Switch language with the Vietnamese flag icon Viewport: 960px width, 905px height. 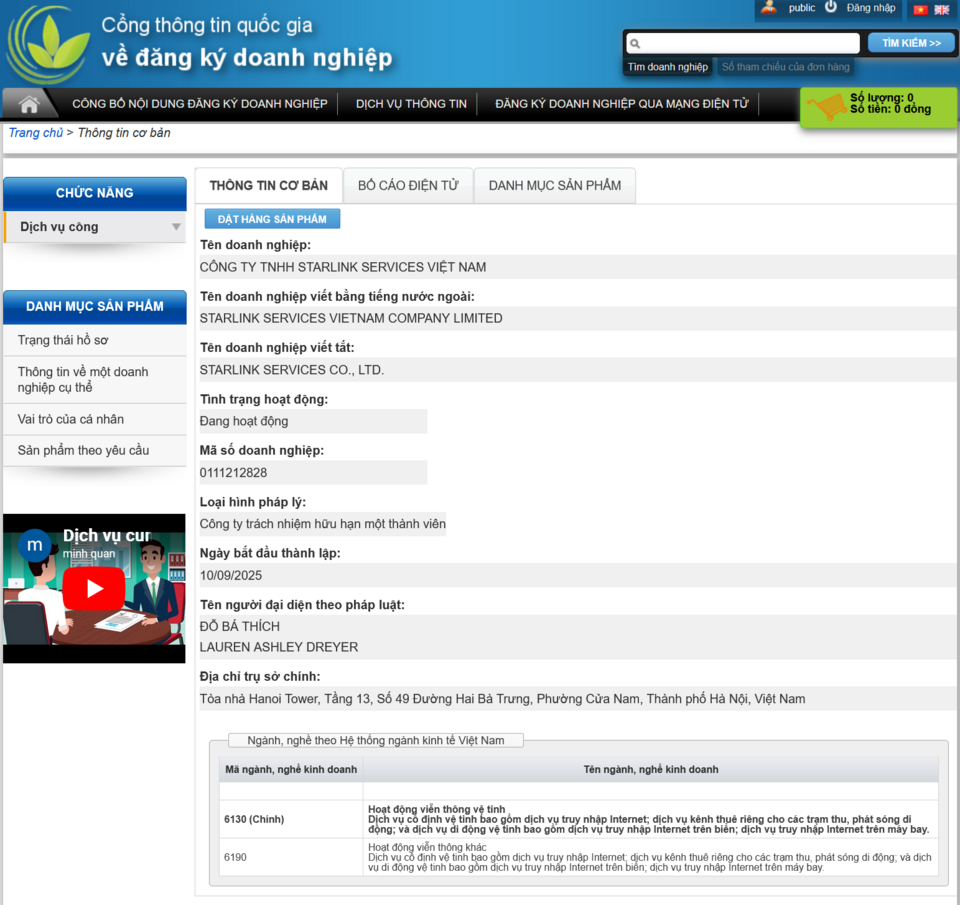click(920, 9)
